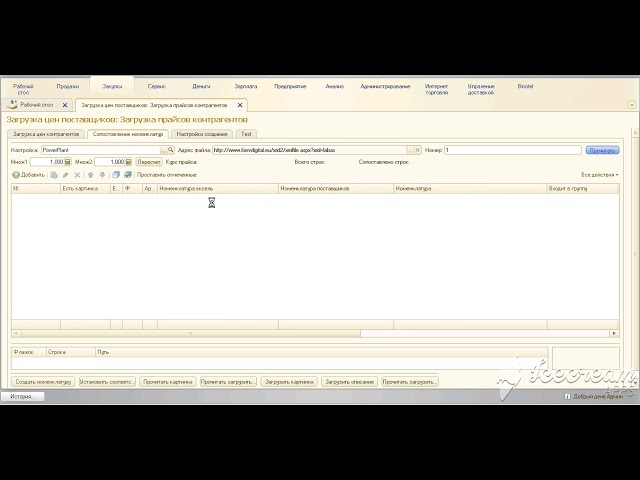Switch to Загрузка цен контрагентов tab
Screen dimensions: 640x480
tap(46, 134)
